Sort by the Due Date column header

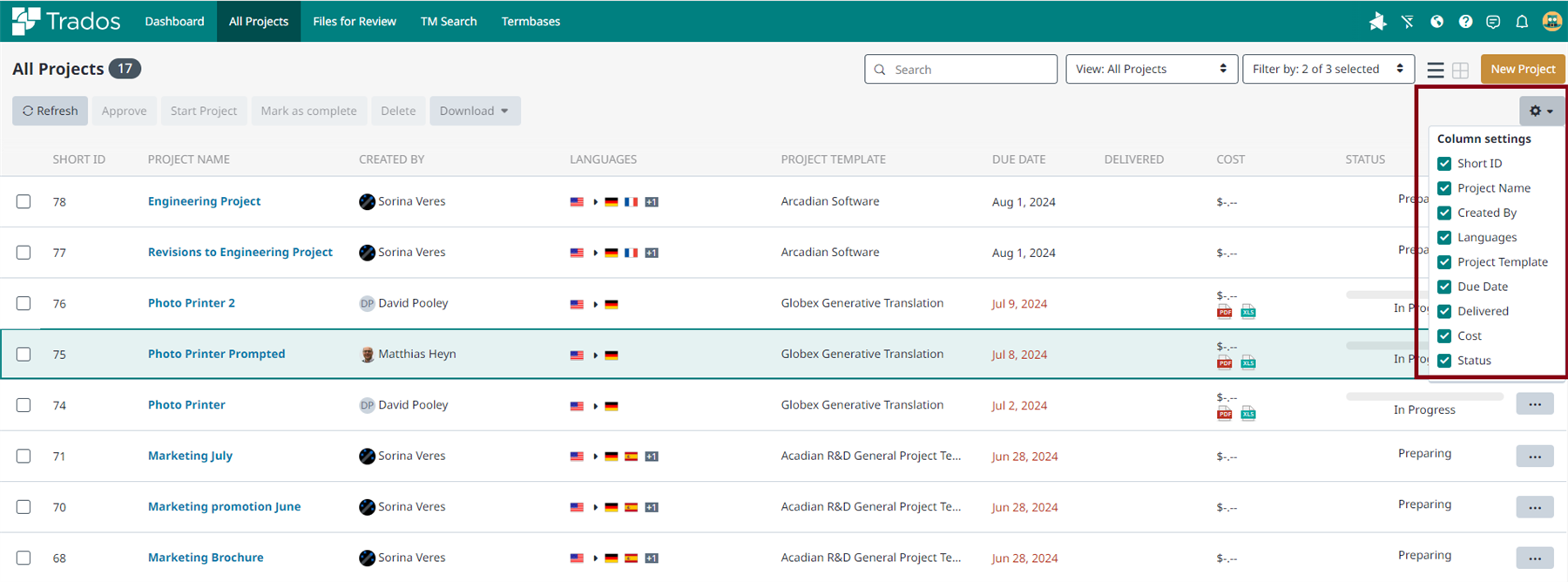pos(1018,159)
